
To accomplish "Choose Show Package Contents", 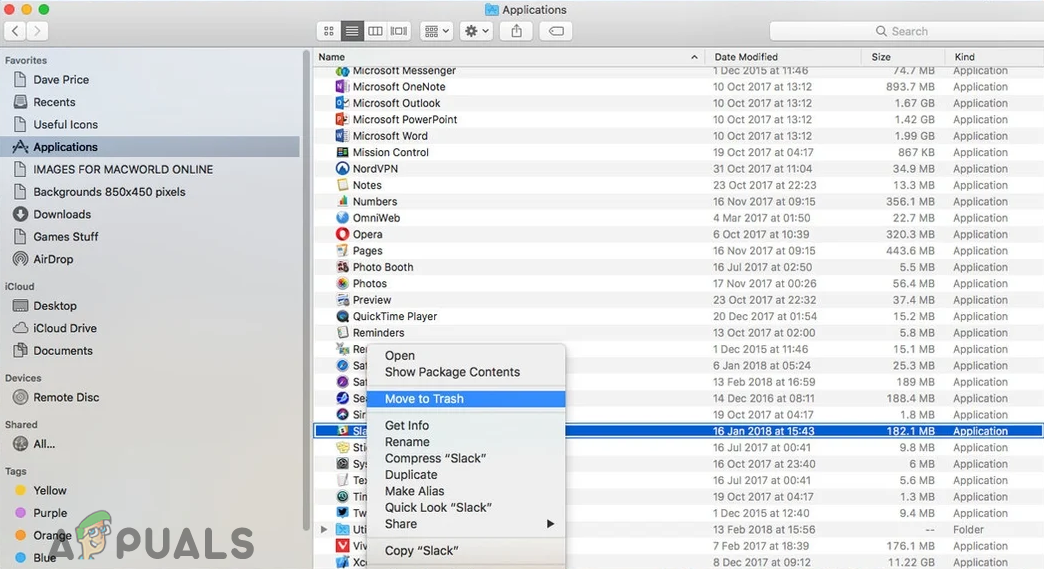I will pyautogui.click(x=452, y=372).
